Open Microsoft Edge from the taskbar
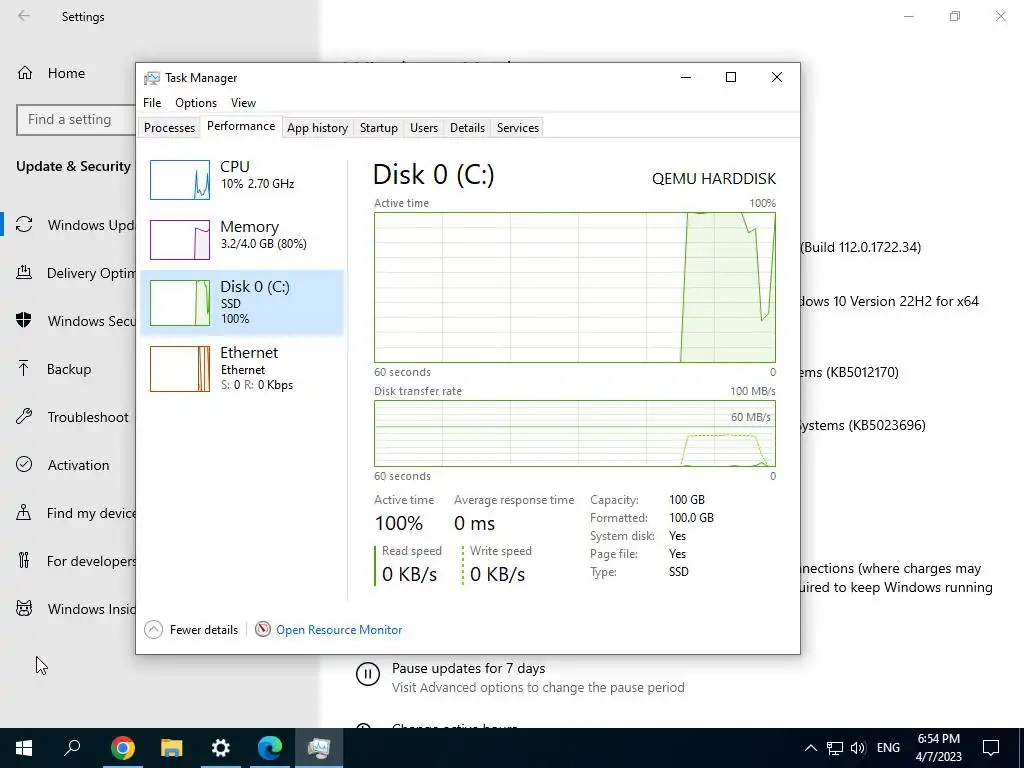The height and width of the screenshot is (768, 1024). click(270, 748)
